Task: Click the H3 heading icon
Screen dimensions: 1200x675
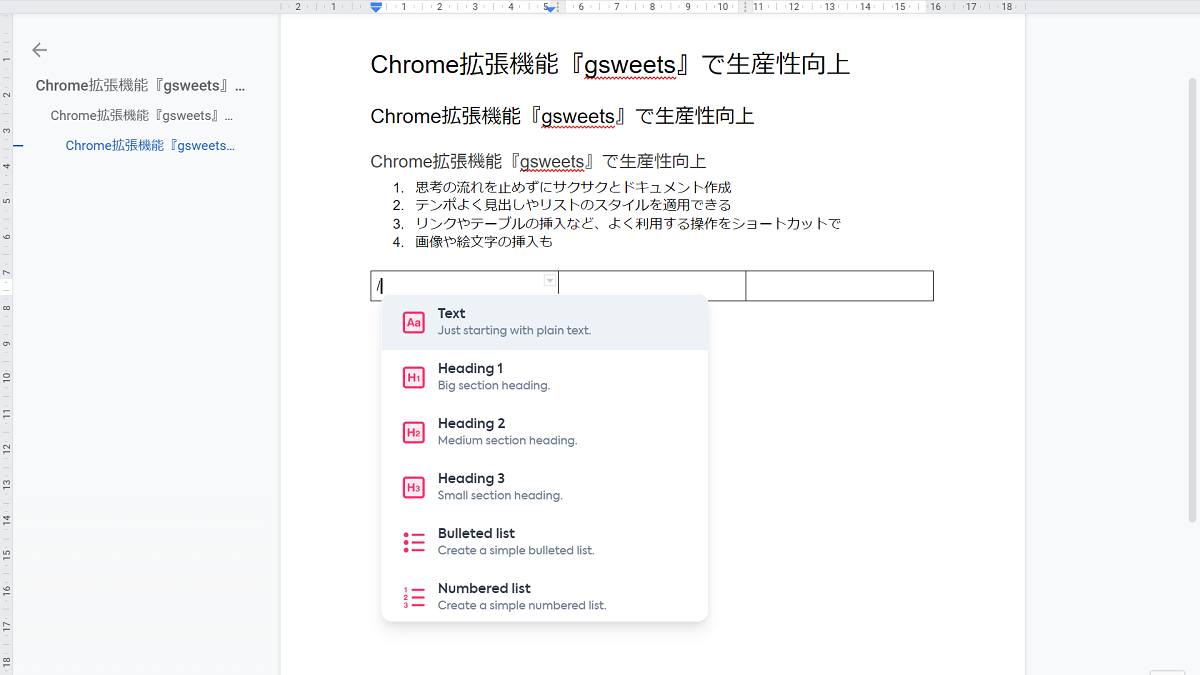Action: click(x=414, y=487)
